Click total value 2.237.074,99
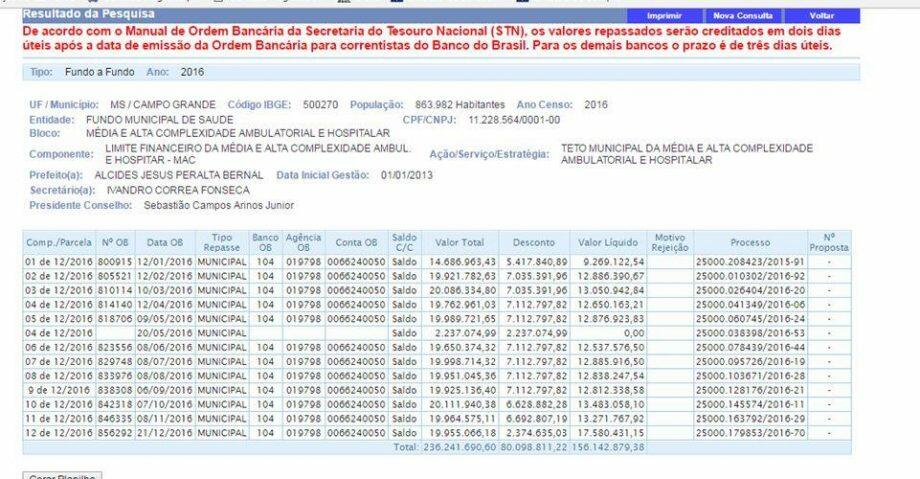 tap(466, 333)
